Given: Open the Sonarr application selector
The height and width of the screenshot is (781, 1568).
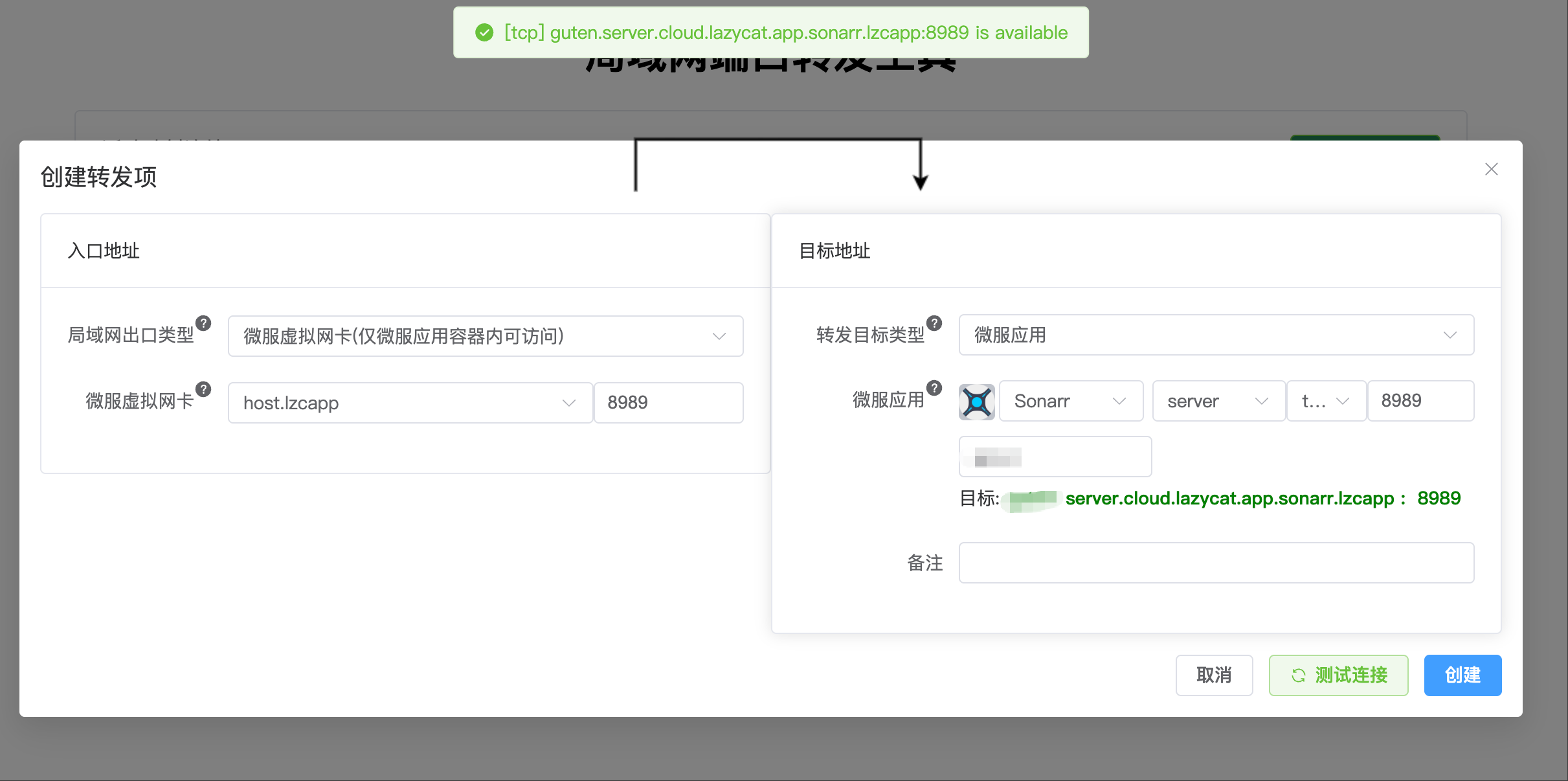Looking at the screenshot, I should pos(1071,401).
